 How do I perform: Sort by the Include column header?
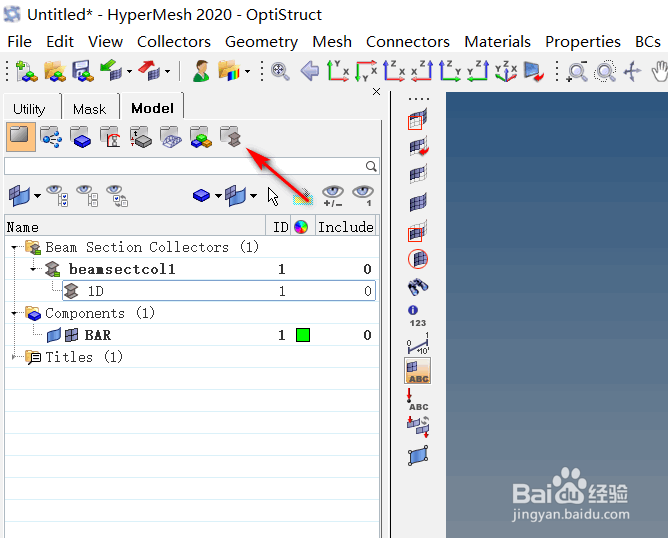click(x=346, y=227)
